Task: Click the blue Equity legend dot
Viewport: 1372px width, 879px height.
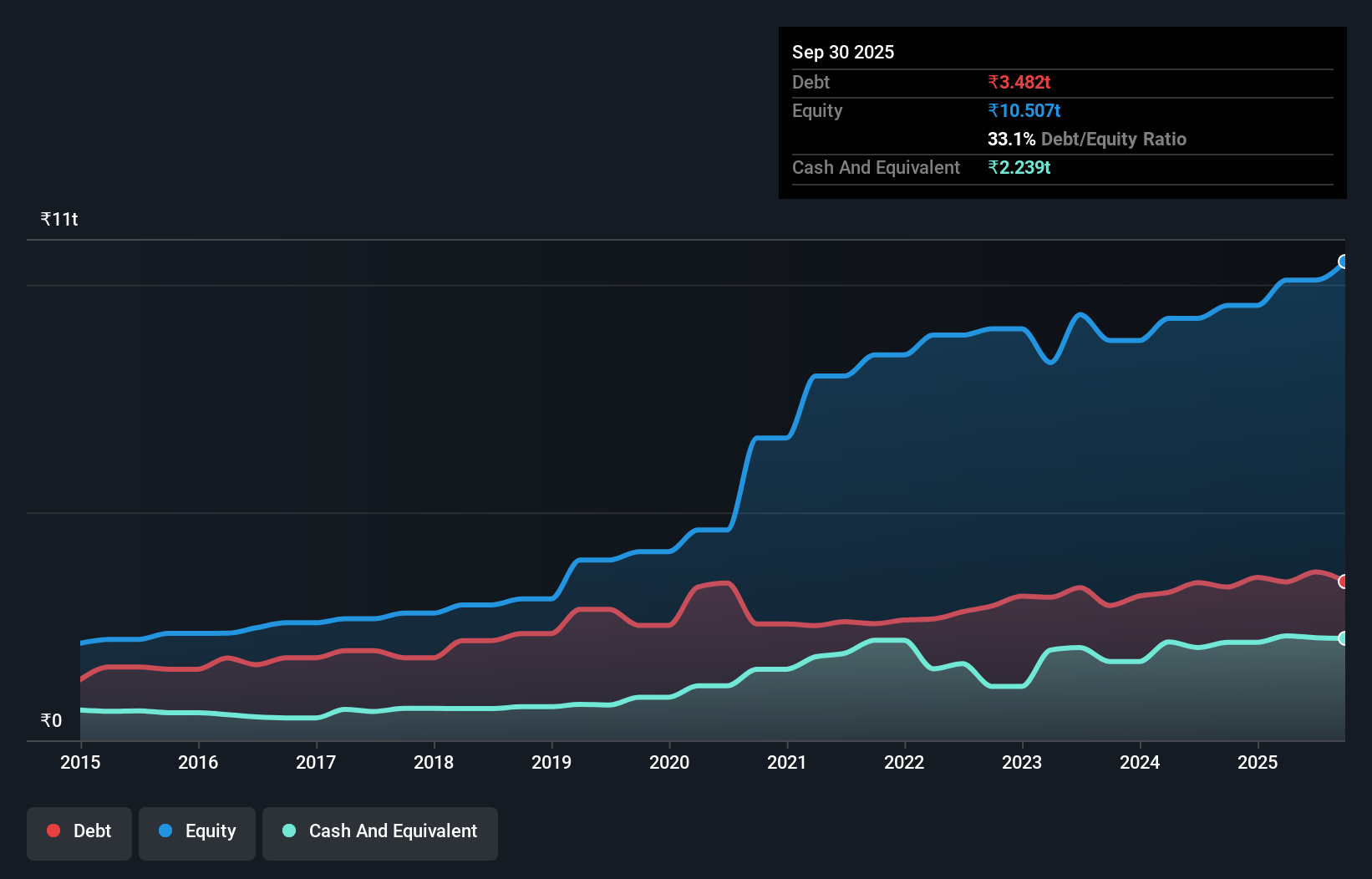Action: click(x=165, y=831)
